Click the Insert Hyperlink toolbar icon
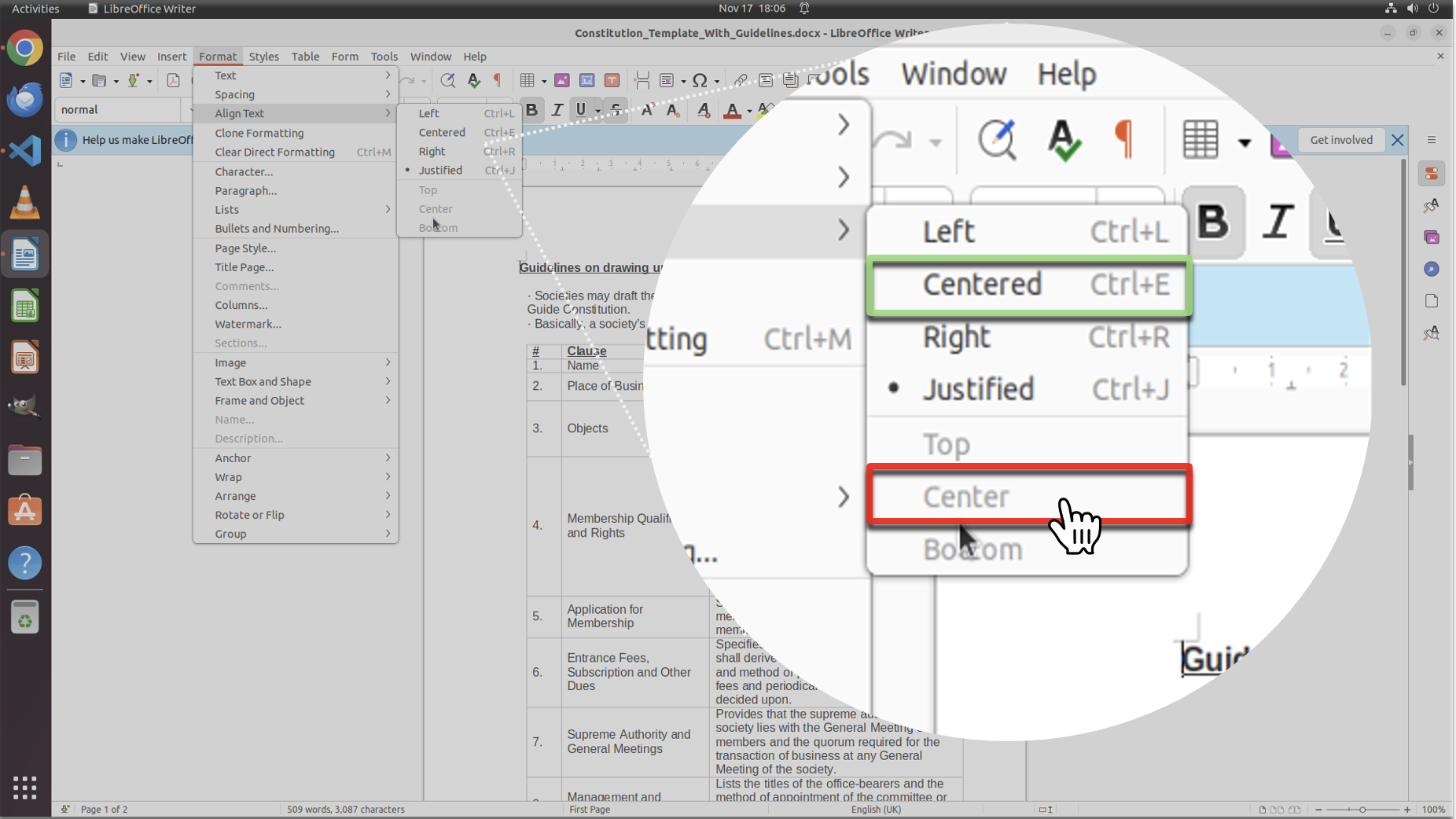Viewport: 1456px width, 819px height. click(740, 81)
